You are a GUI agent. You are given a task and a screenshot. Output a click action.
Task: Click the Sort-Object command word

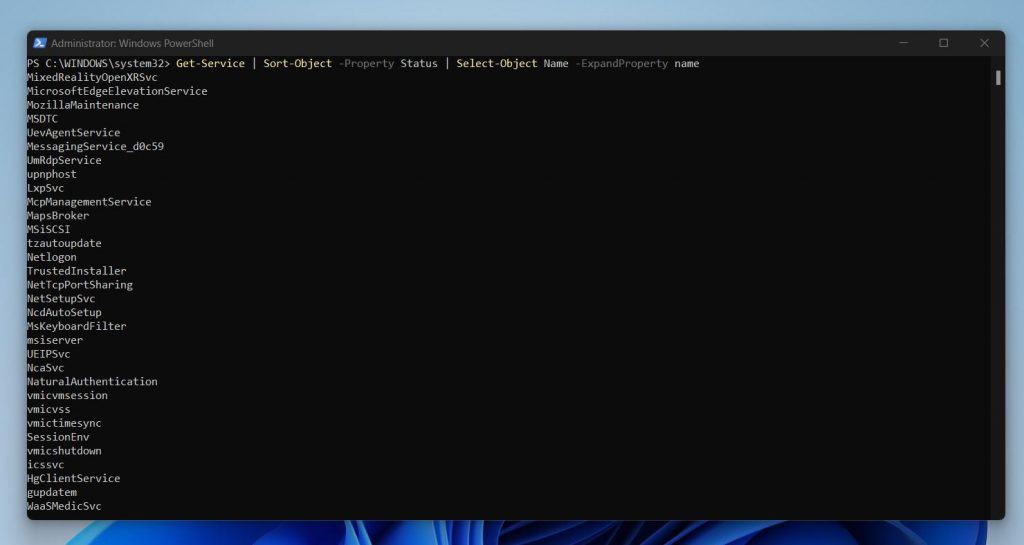click(x=297, y=63)
